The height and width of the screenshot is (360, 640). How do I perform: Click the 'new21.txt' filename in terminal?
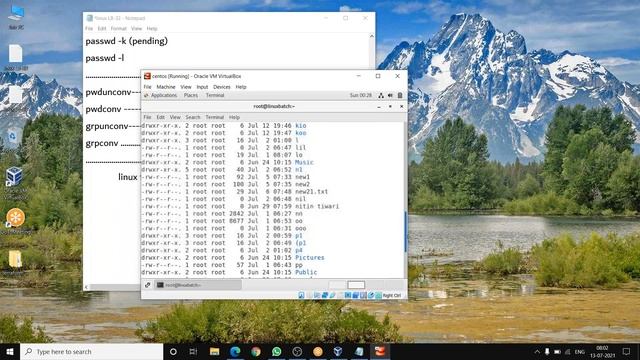311,191
